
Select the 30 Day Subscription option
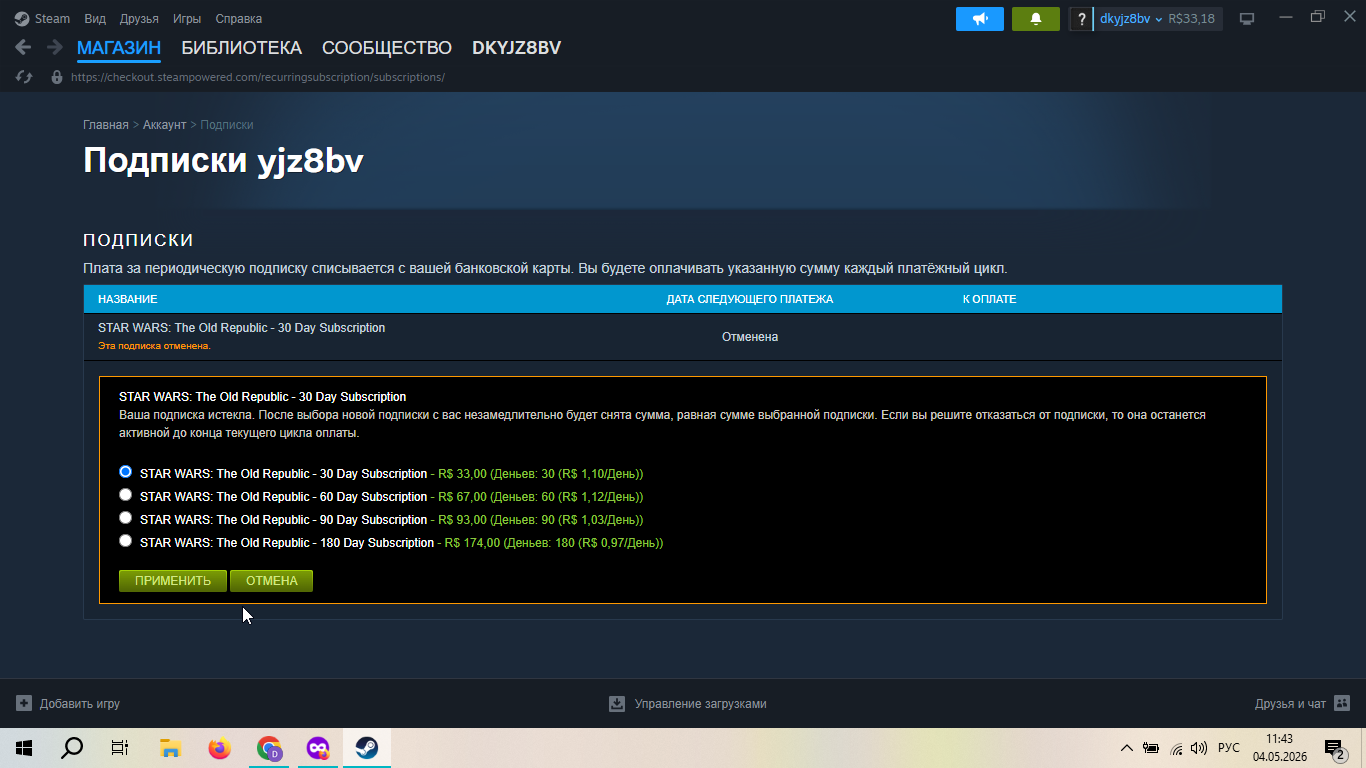pos(125,472)
